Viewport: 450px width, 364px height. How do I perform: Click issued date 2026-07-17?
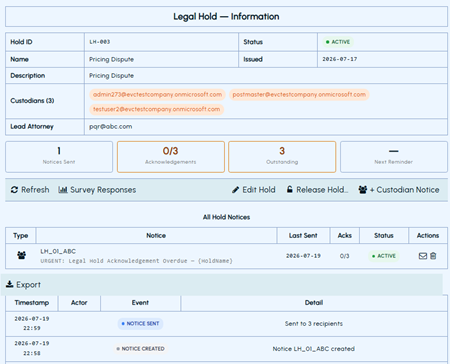click(x=339, y=59)
